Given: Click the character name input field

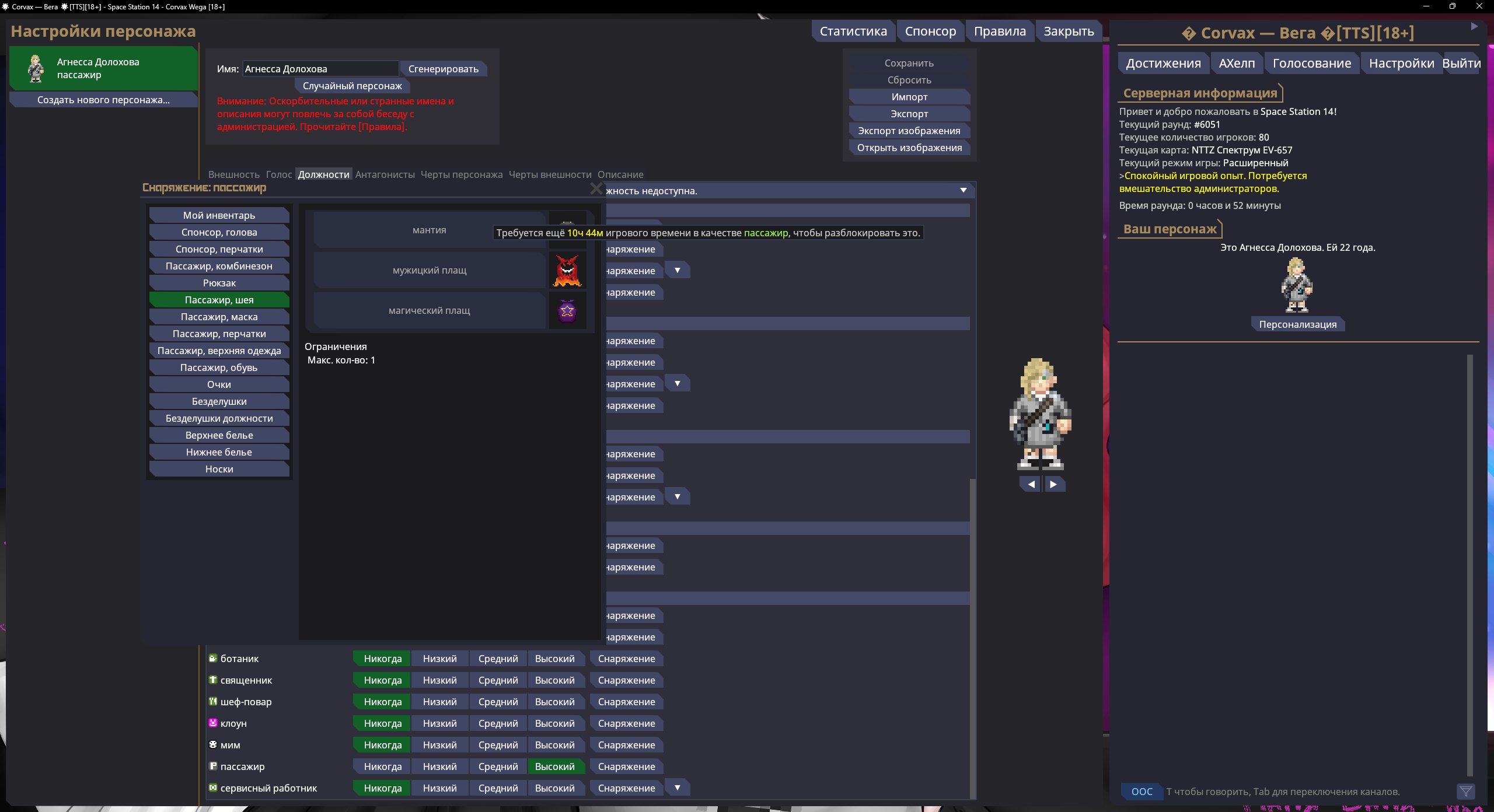Looking at the screenshot, I should (x=320, y=69).
